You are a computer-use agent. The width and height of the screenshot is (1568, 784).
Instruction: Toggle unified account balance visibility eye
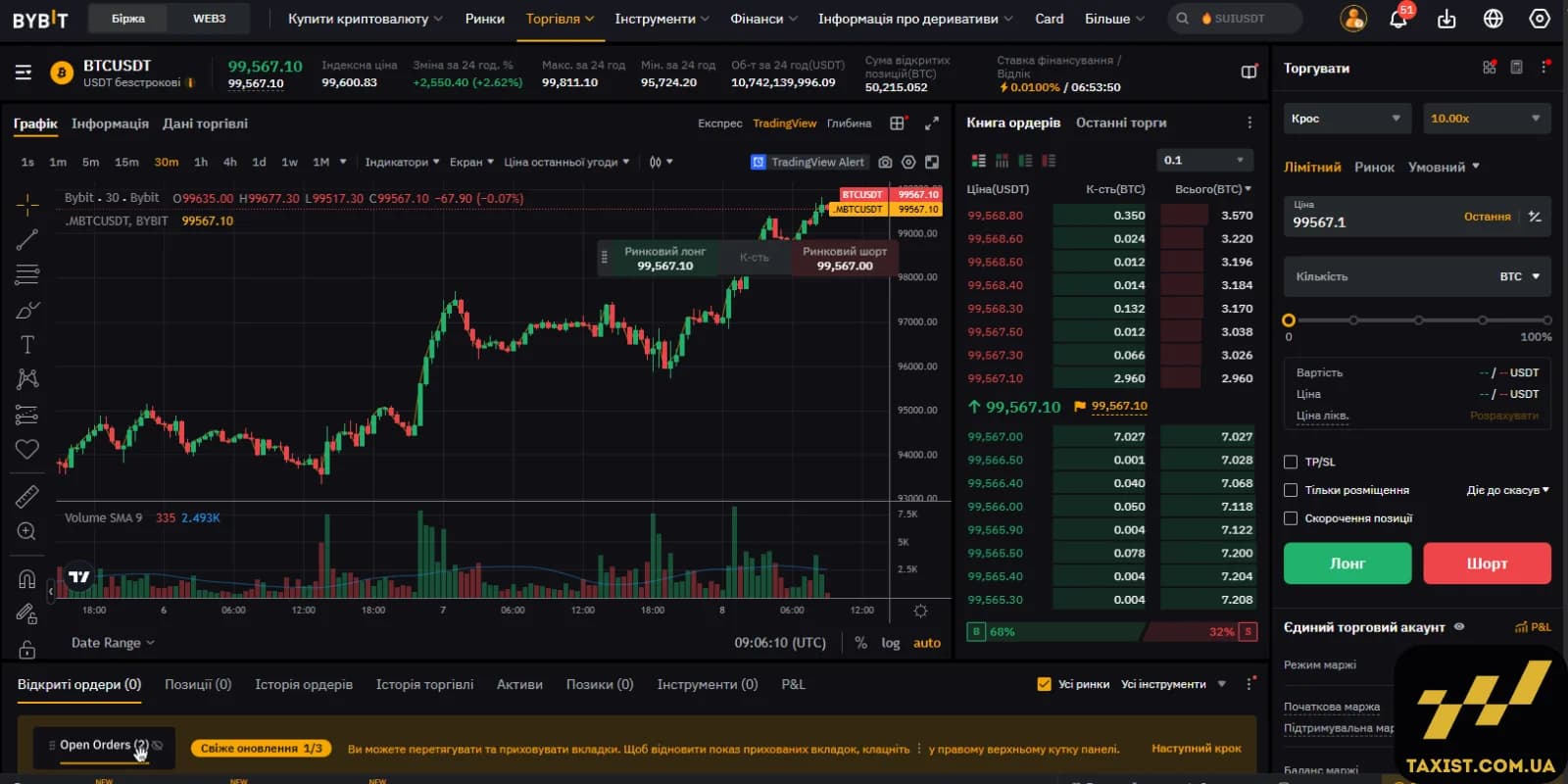click(1459, 626)
